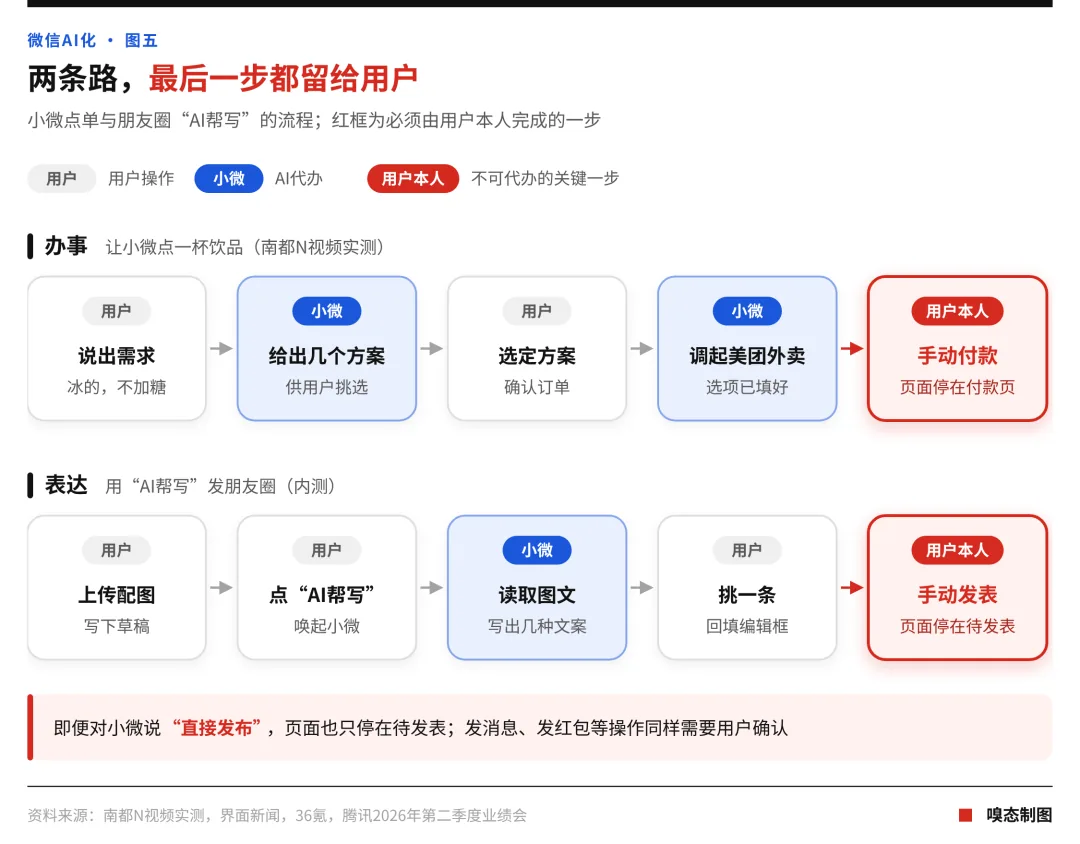Image resolution: width=1080 pixels, height=844 pixels.
Task: Click the card title 选定方案
Action: tap(537, 356)
